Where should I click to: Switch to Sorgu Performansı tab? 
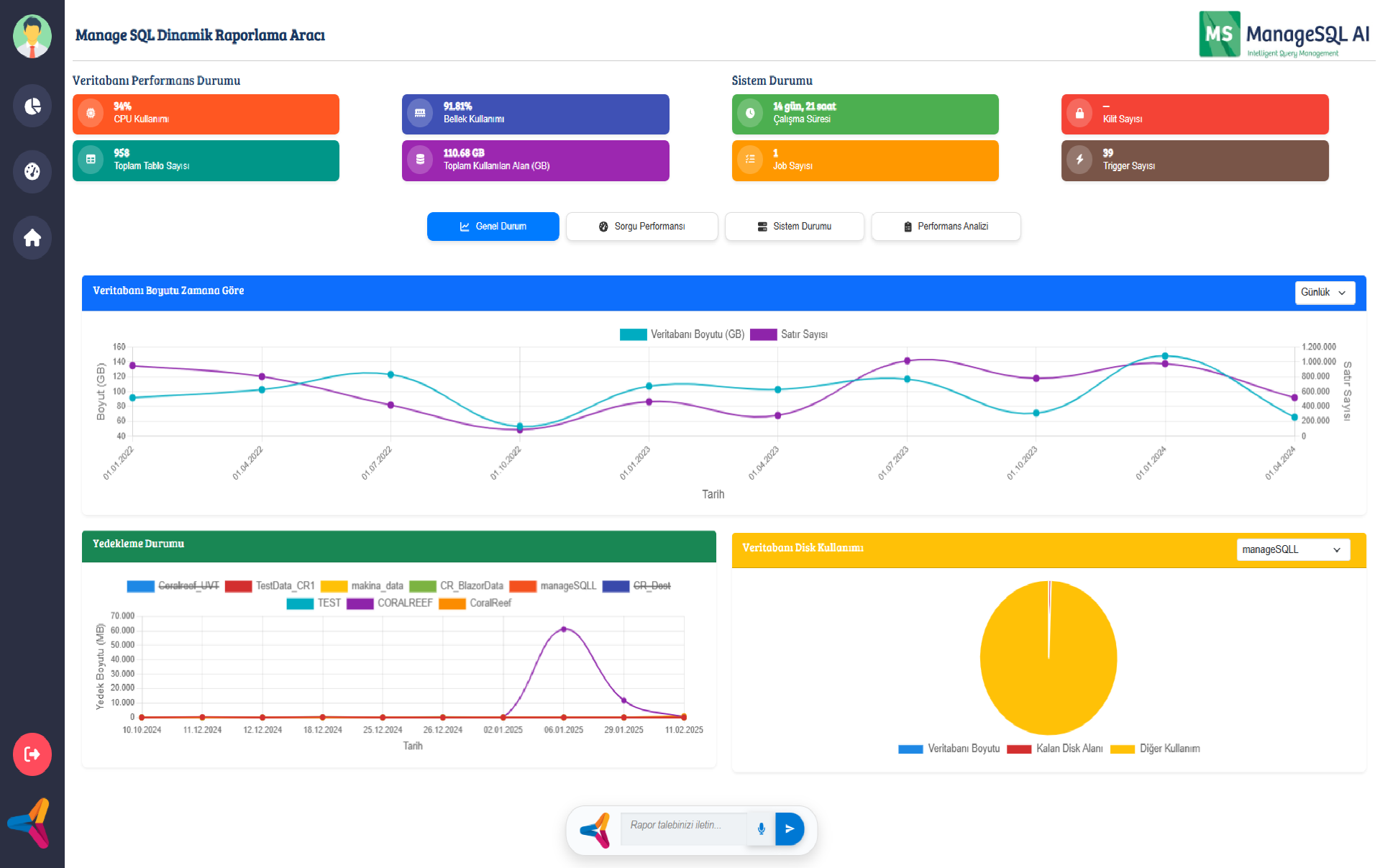(641, 227)
